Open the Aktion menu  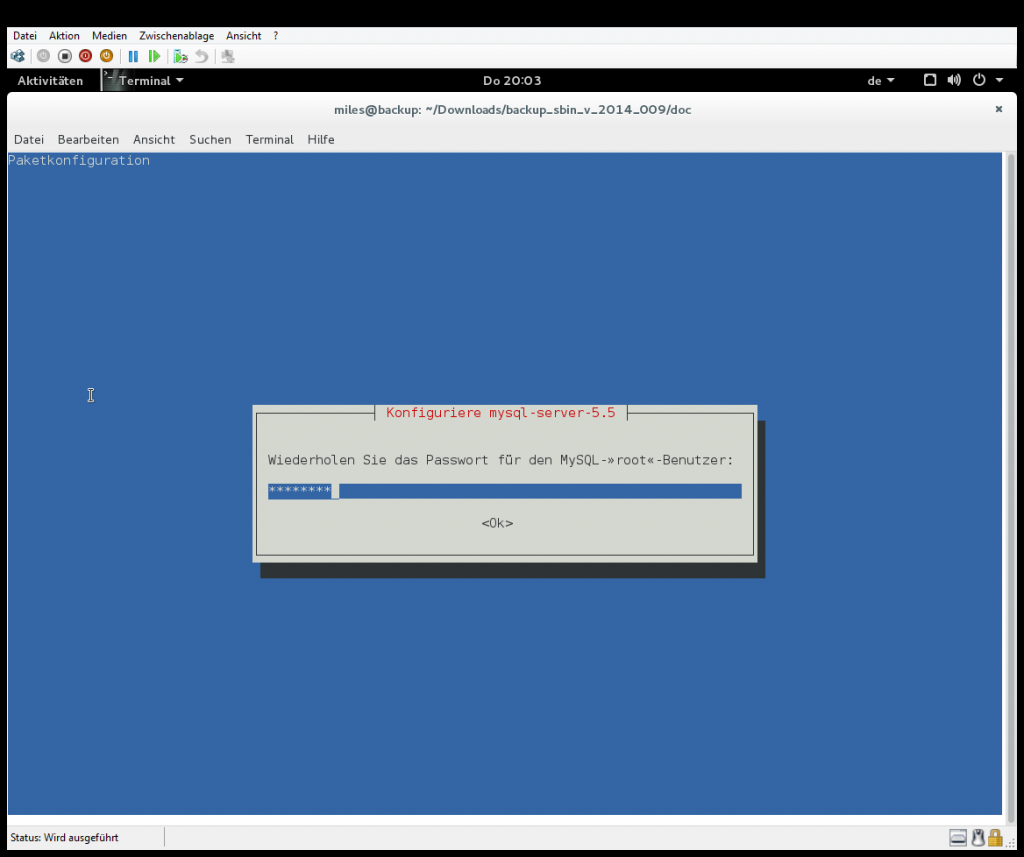[x=64, y=36]
